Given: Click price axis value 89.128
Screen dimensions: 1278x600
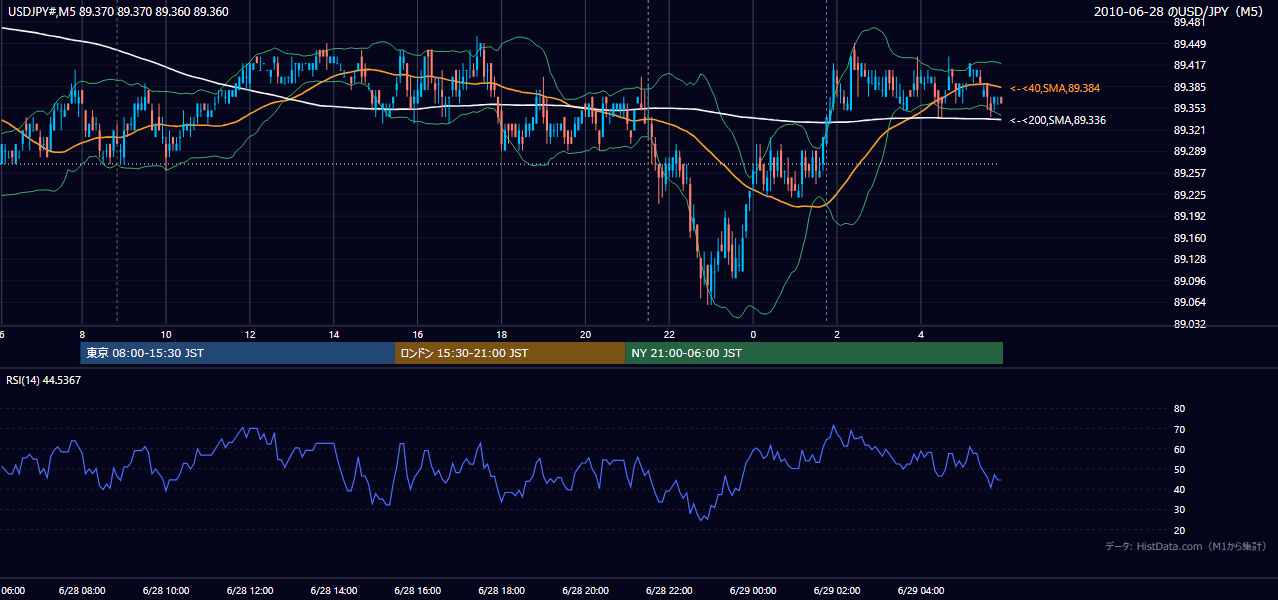Looking at the screenshot, I should (x=1189, y=259).
